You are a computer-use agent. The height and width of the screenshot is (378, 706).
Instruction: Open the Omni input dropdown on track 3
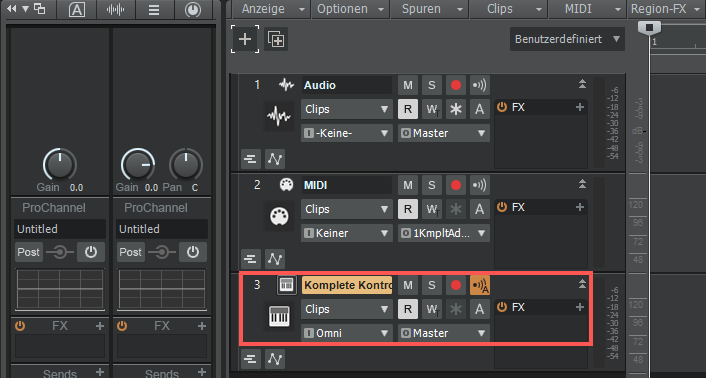347,333
